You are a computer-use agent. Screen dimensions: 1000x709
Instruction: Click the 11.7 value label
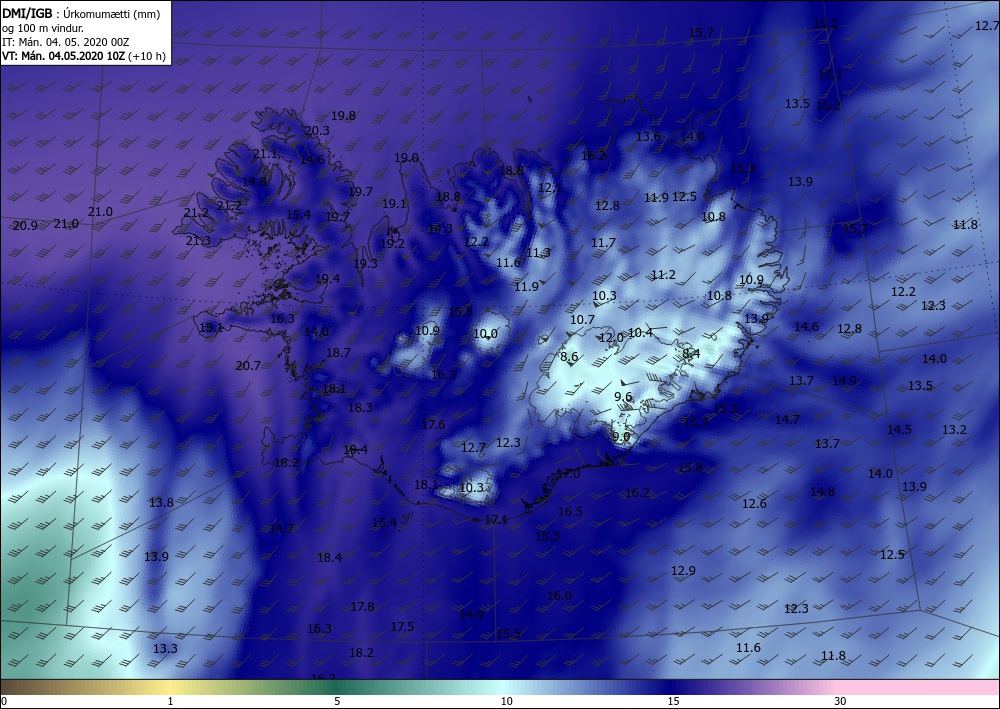pos(603,243)
